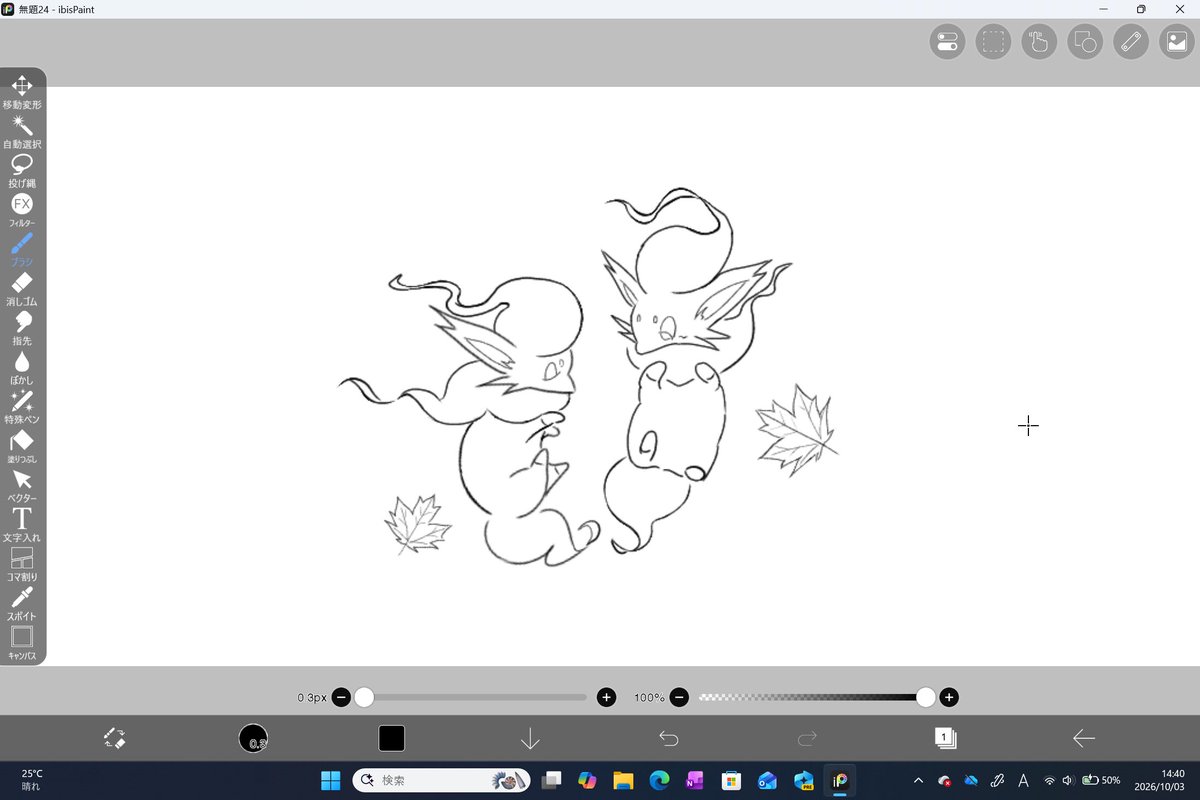Image resolution: width=1200 pixels, height=800 pixels.
Task: Click the pointing-hand touch icon in top toolbar
Action: 1039,42
